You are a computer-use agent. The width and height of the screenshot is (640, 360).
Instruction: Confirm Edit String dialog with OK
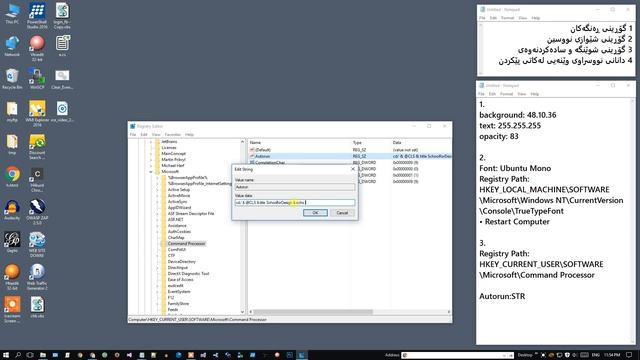tap(315, 213)
